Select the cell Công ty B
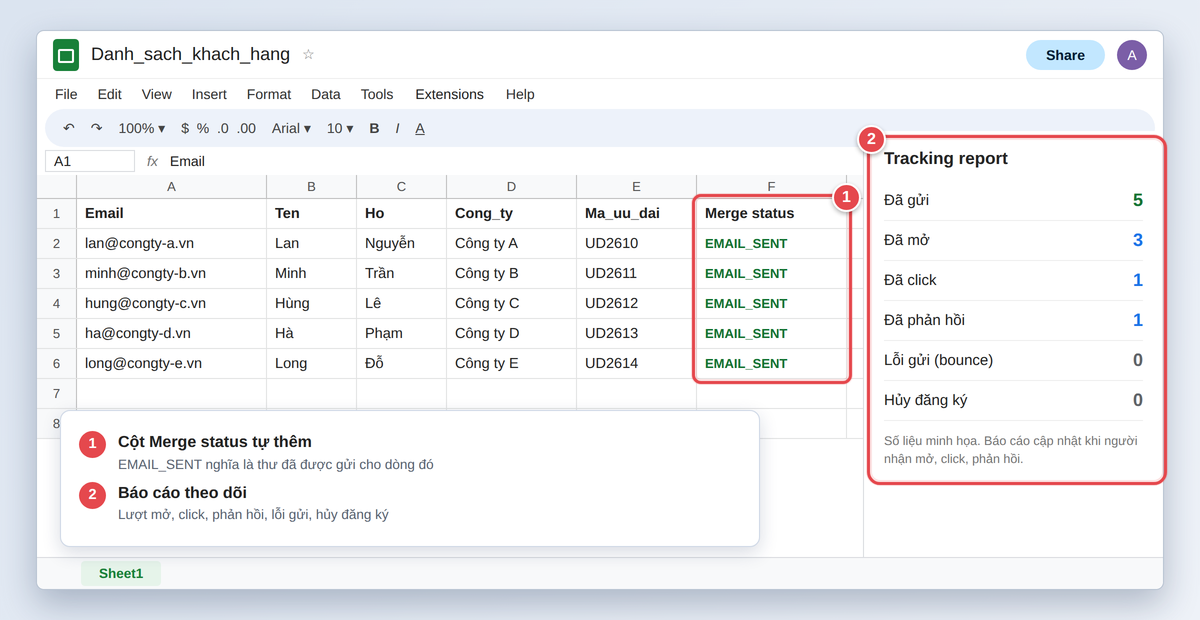Viewport: 1200px width, 620px height. tap(512, 273)
